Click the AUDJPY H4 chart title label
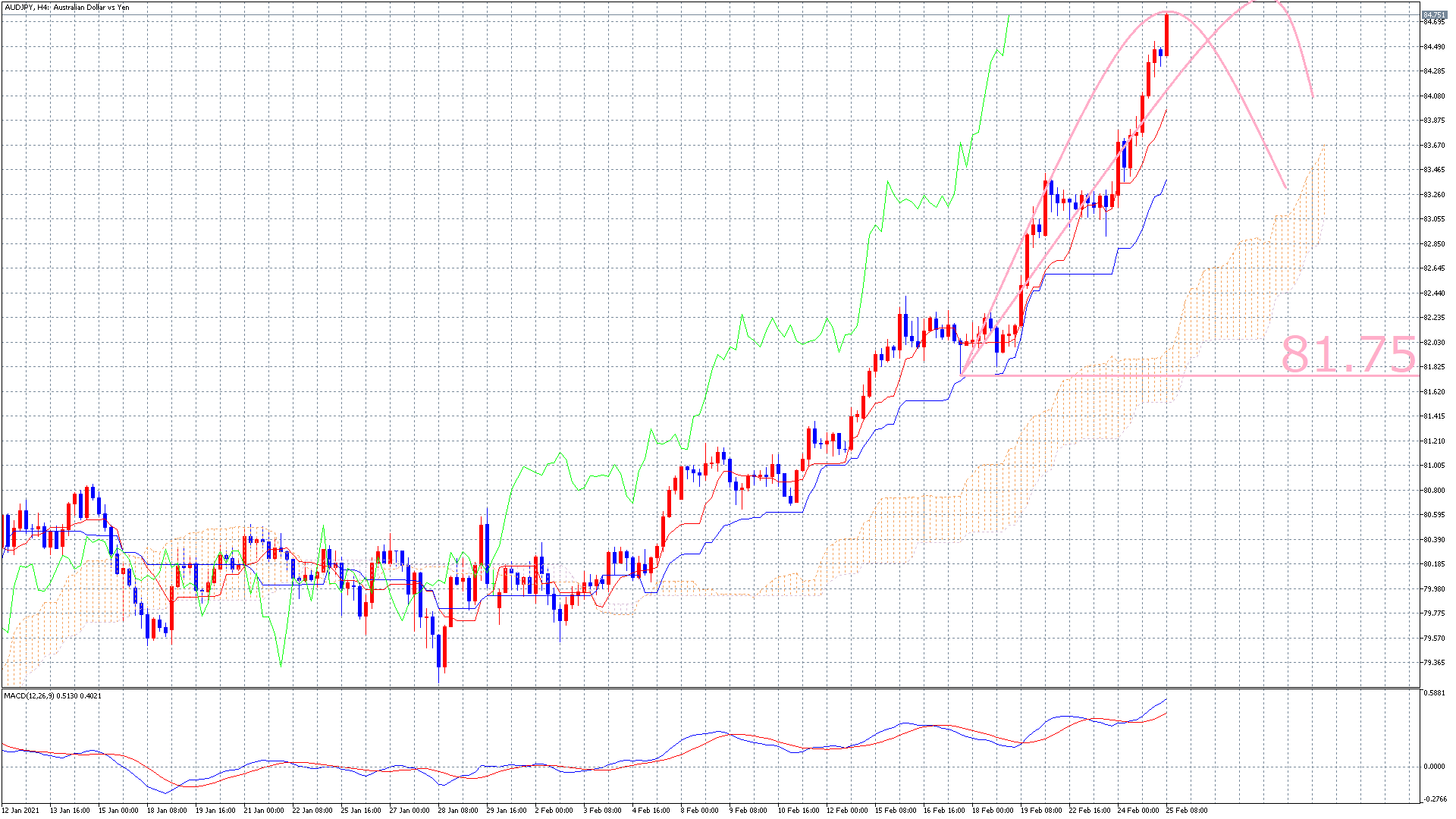The height and width of the screenshot is (819, 1456). [x=67, y=8]
